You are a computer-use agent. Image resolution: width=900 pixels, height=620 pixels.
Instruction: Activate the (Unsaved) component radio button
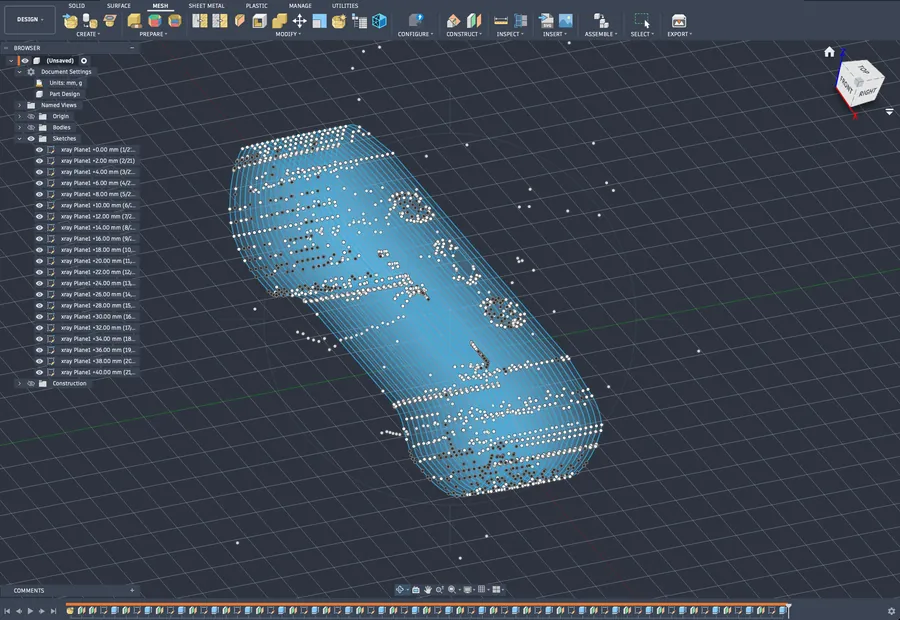[x=84, y=61]
